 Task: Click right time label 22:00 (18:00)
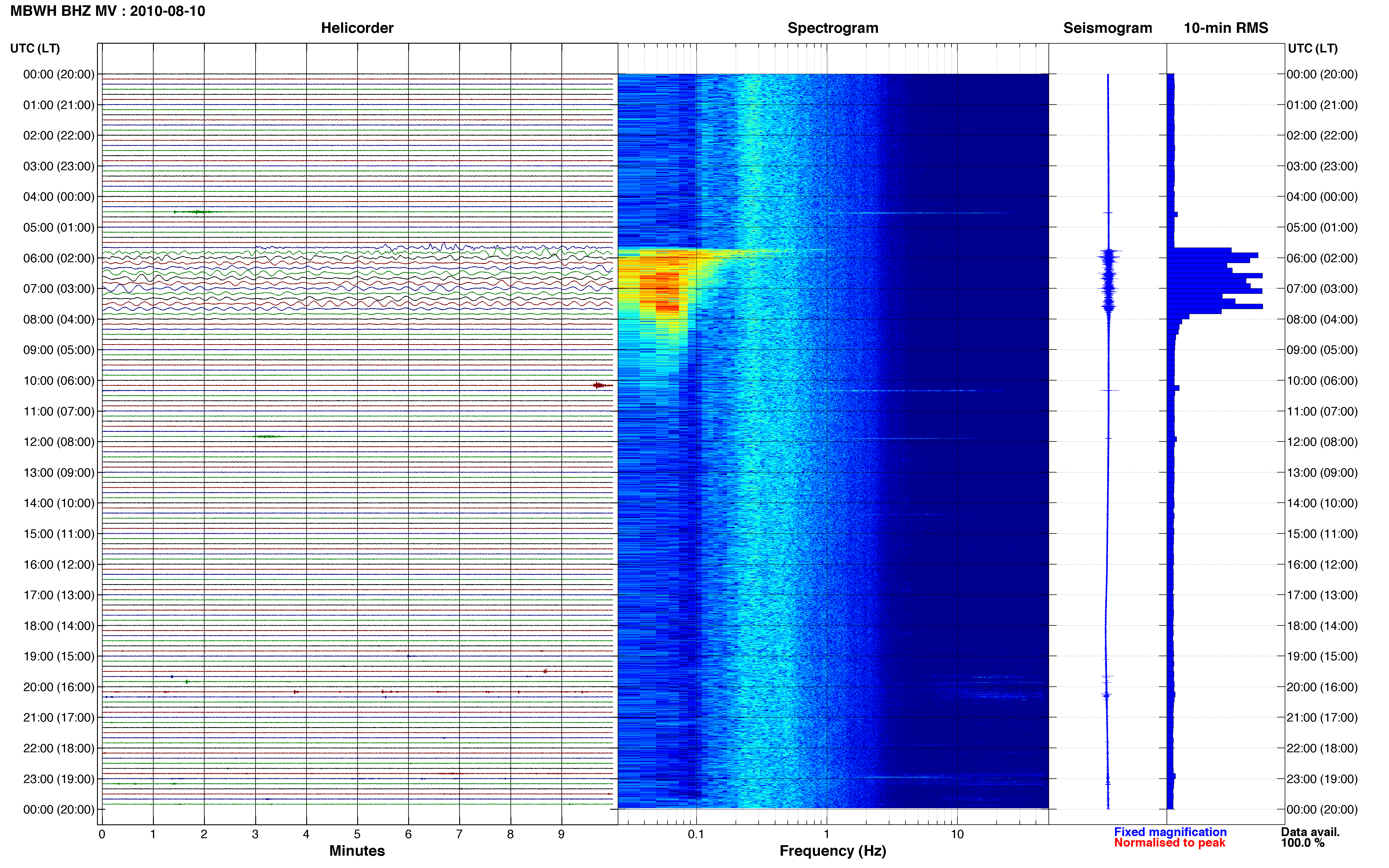1322,748
